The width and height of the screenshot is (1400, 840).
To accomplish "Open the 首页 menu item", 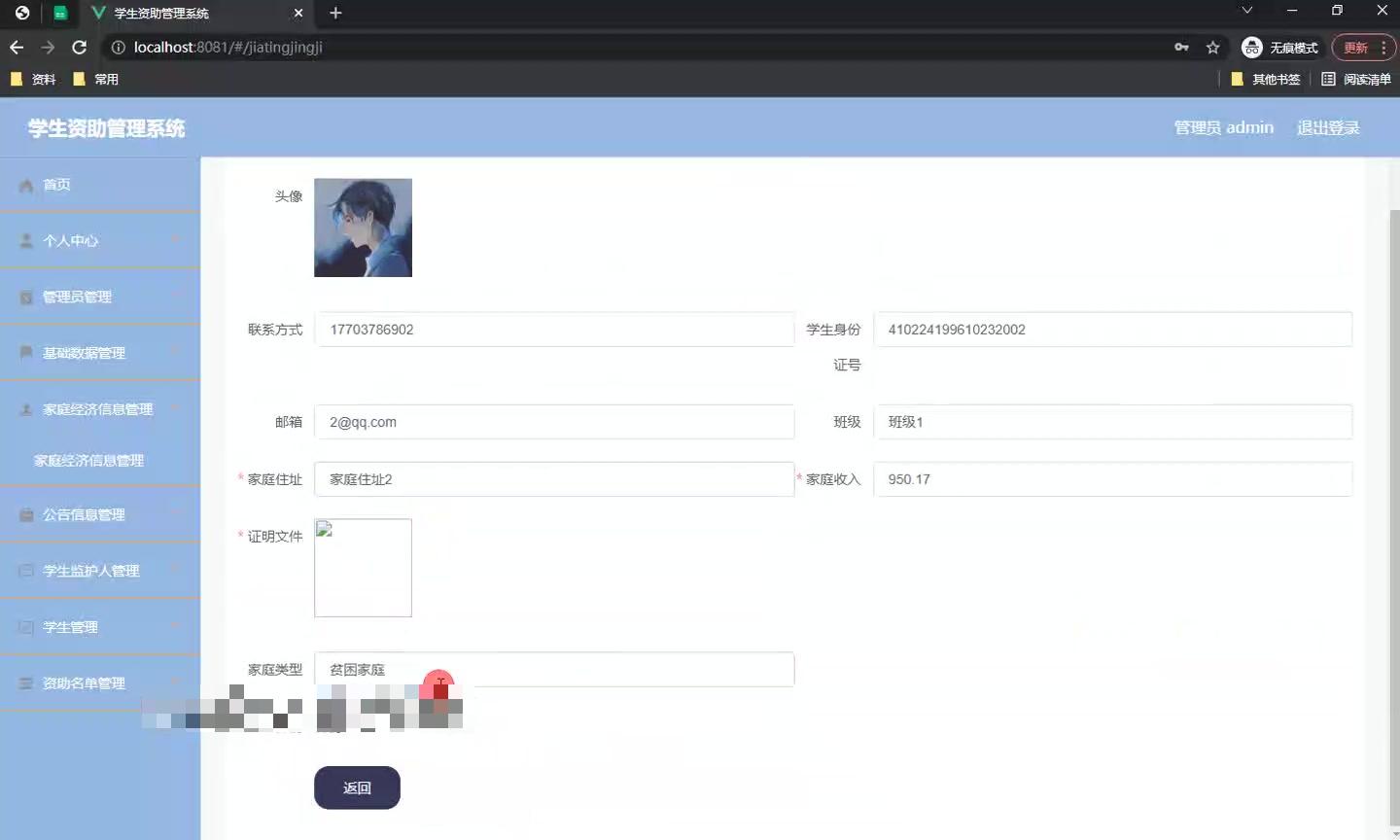I will (x=100, y=185).
